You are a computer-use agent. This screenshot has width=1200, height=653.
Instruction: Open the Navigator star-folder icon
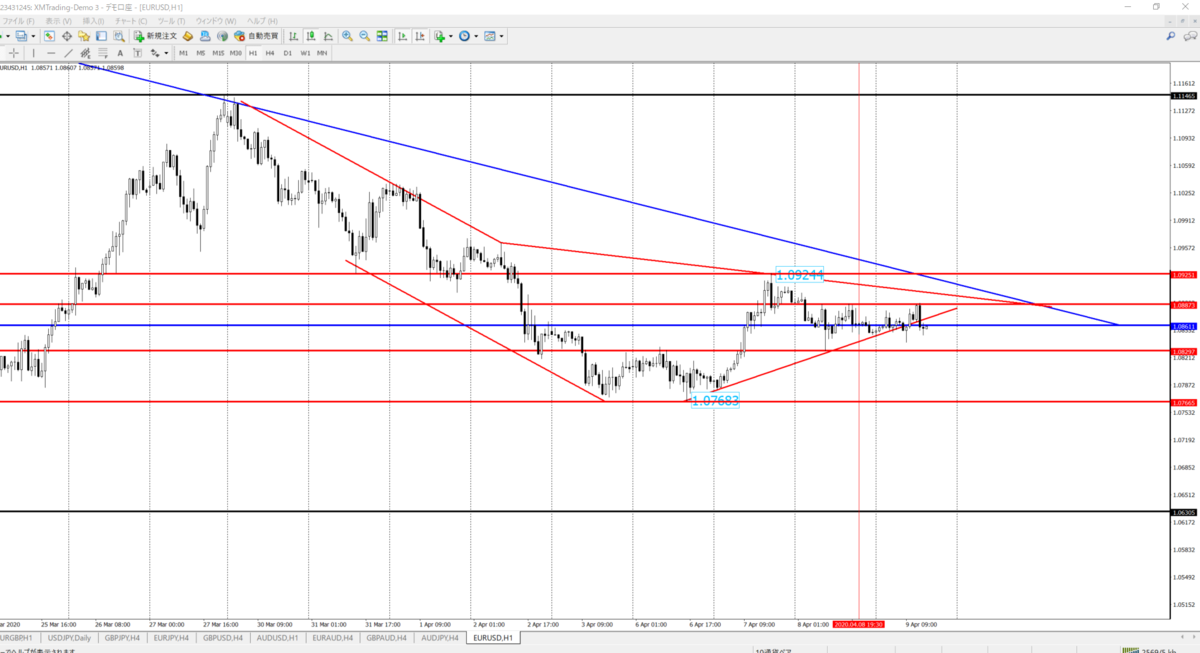84,36
